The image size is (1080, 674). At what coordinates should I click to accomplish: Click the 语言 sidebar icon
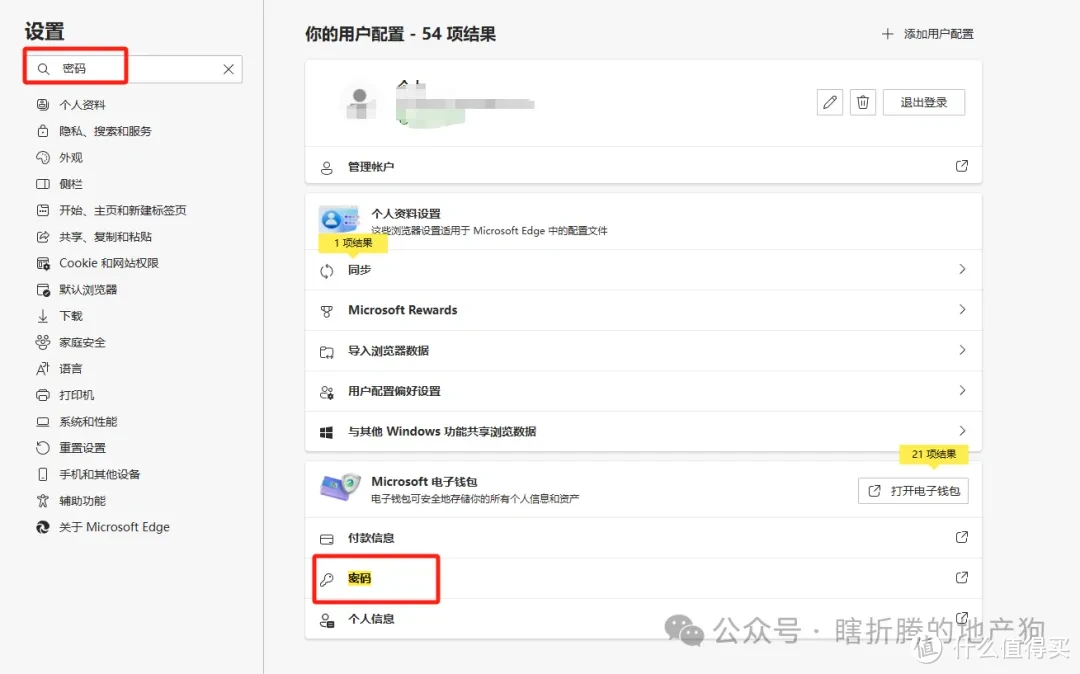coord(43,369)
